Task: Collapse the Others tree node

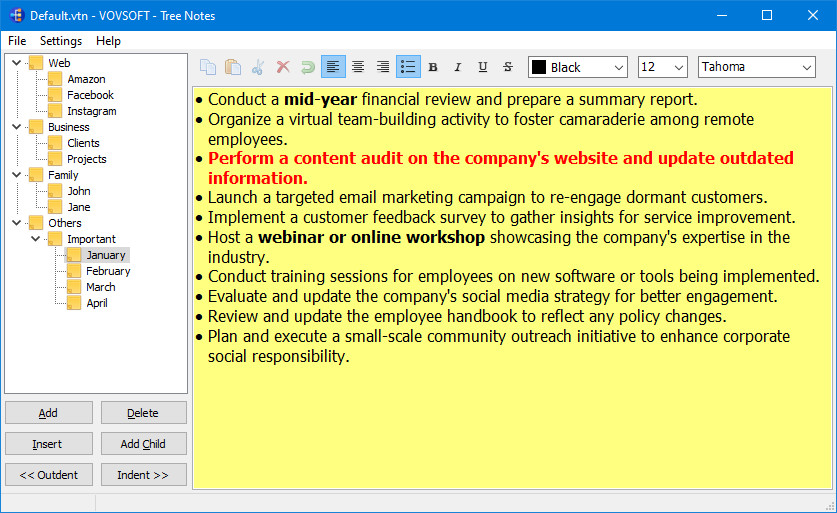Action: (x=17, y=223)
